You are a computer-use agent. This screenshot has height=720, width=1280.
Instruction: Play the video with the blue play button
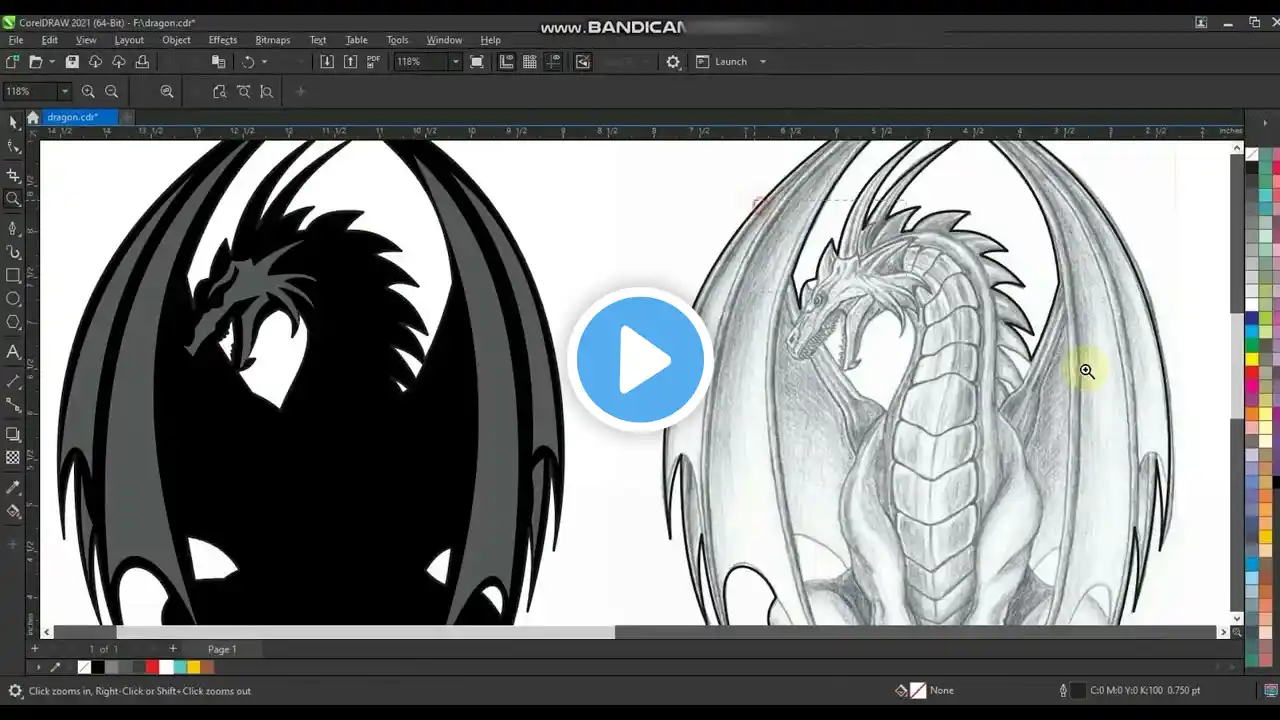(640, 360)
